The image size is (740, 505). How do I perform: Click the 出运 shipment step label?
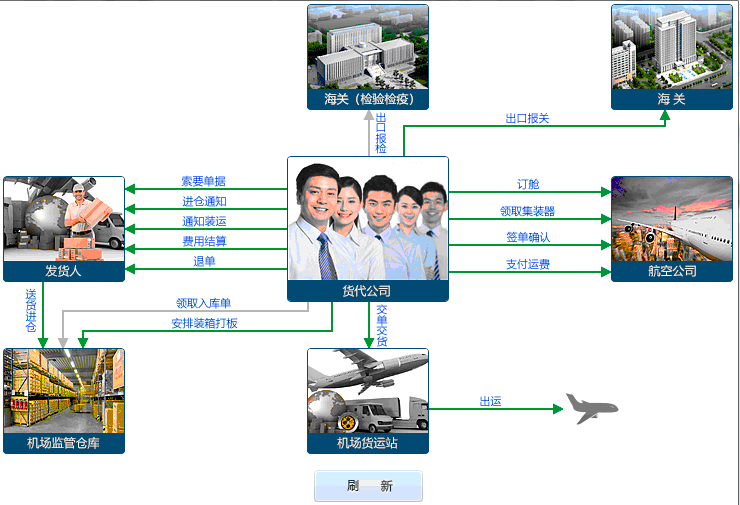pos(490,402)
